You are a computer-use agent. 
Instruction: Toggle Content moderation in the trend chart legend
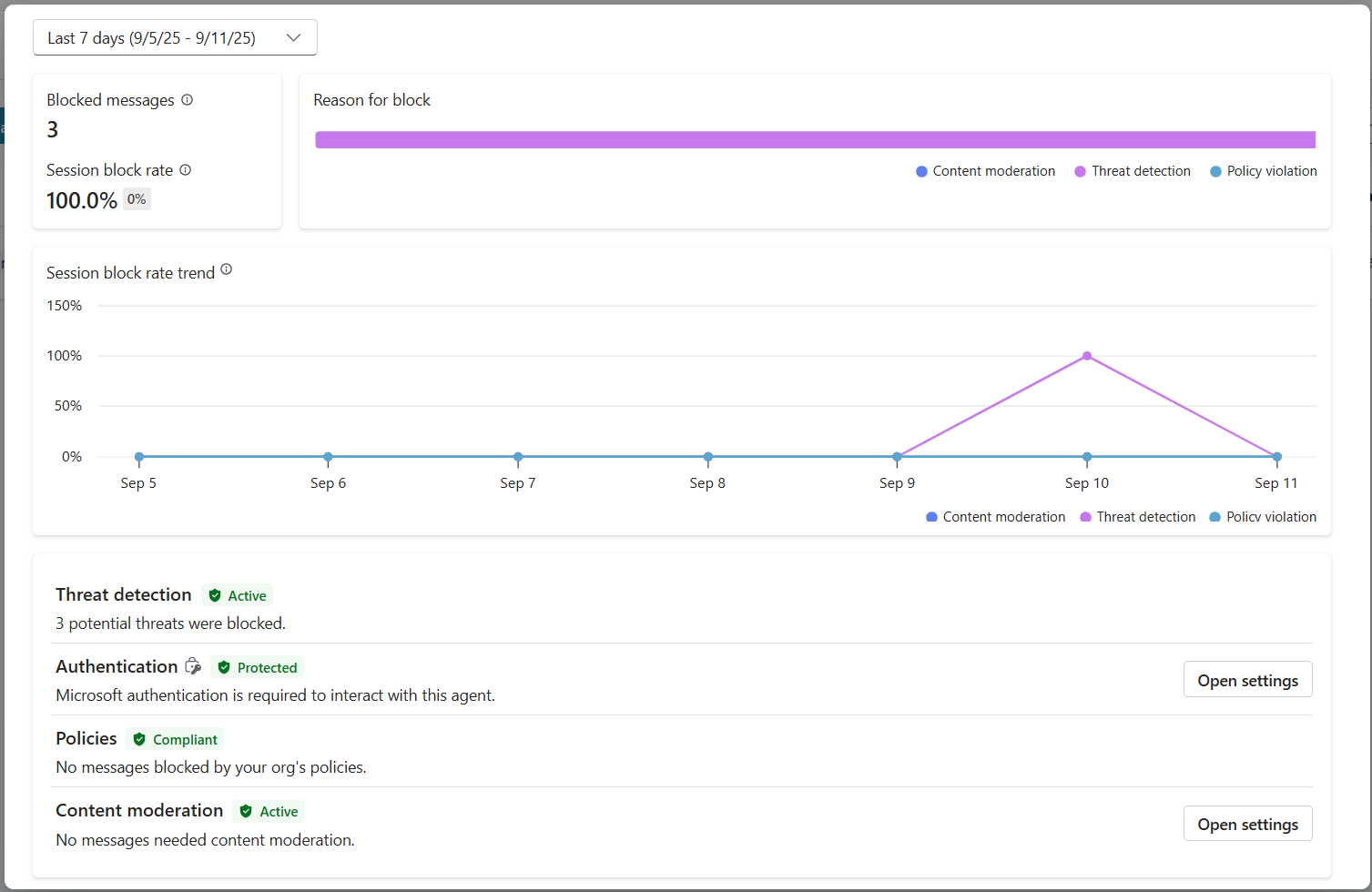[x=995, y=517]
